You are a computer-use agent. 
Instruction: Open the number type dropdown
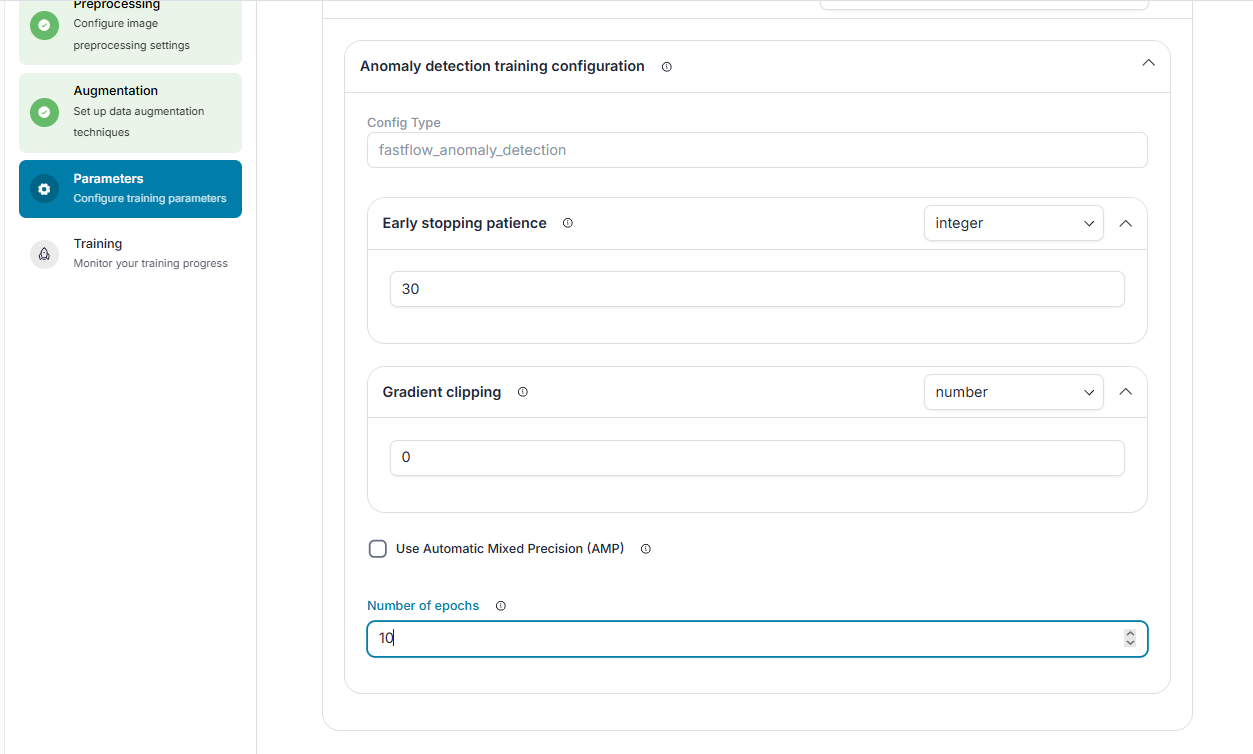tap(1013, 392)
